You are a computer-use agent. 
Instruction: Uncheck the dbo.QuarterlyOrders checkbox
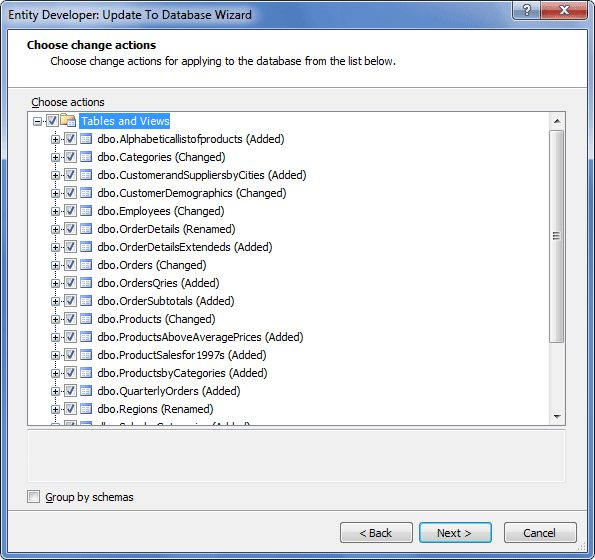70,391
